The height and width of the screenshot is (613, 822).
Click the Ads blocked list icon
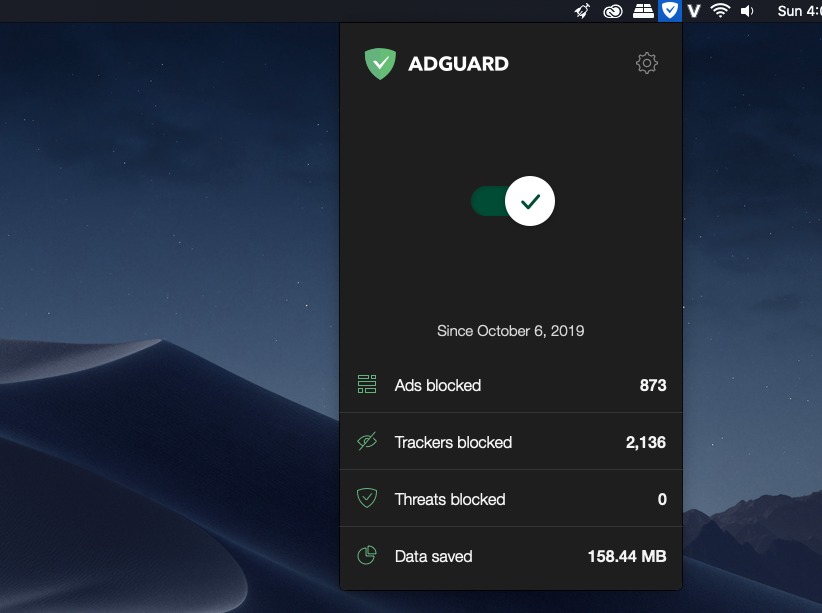coord(366,385)
